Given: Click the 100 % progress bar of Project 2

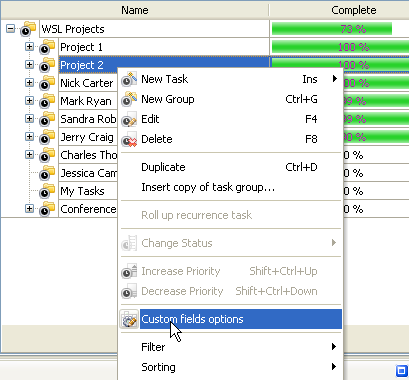Looking at the screenshot, I should (x=340, y=63).
